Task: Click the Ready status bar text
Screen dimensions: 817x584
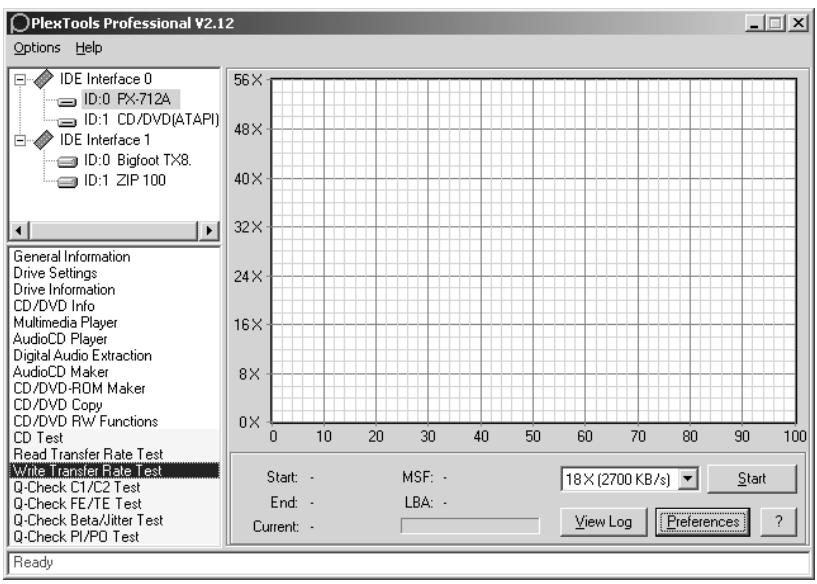Action: [33, 562]
